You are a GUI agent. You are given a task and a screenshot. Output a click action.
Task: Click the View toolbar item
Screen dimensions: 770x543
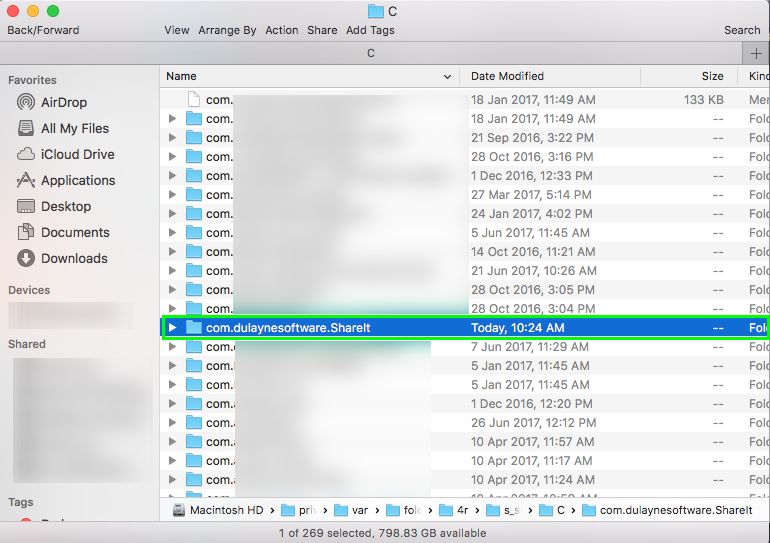(177, 30)
